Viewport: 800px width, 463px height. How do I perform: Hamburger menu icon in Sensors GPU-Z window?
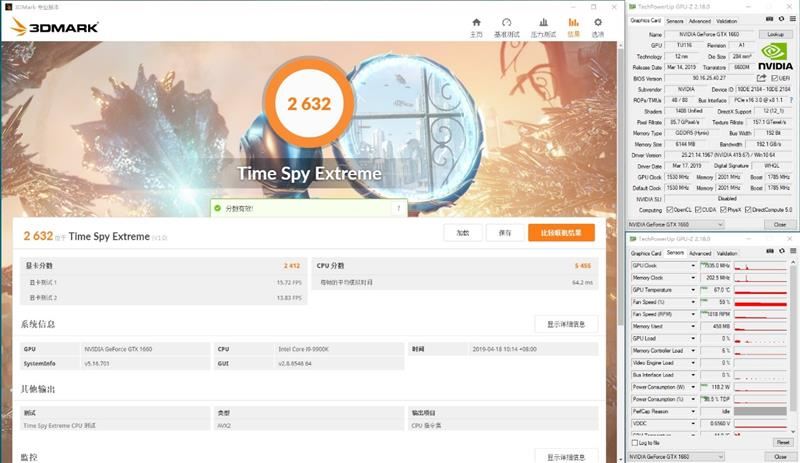(x=792, y=251)
